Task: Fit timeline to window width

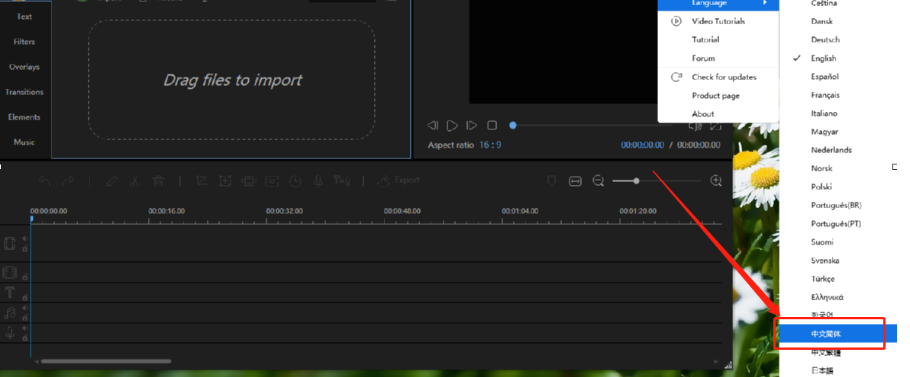Action: click(575, 181)
